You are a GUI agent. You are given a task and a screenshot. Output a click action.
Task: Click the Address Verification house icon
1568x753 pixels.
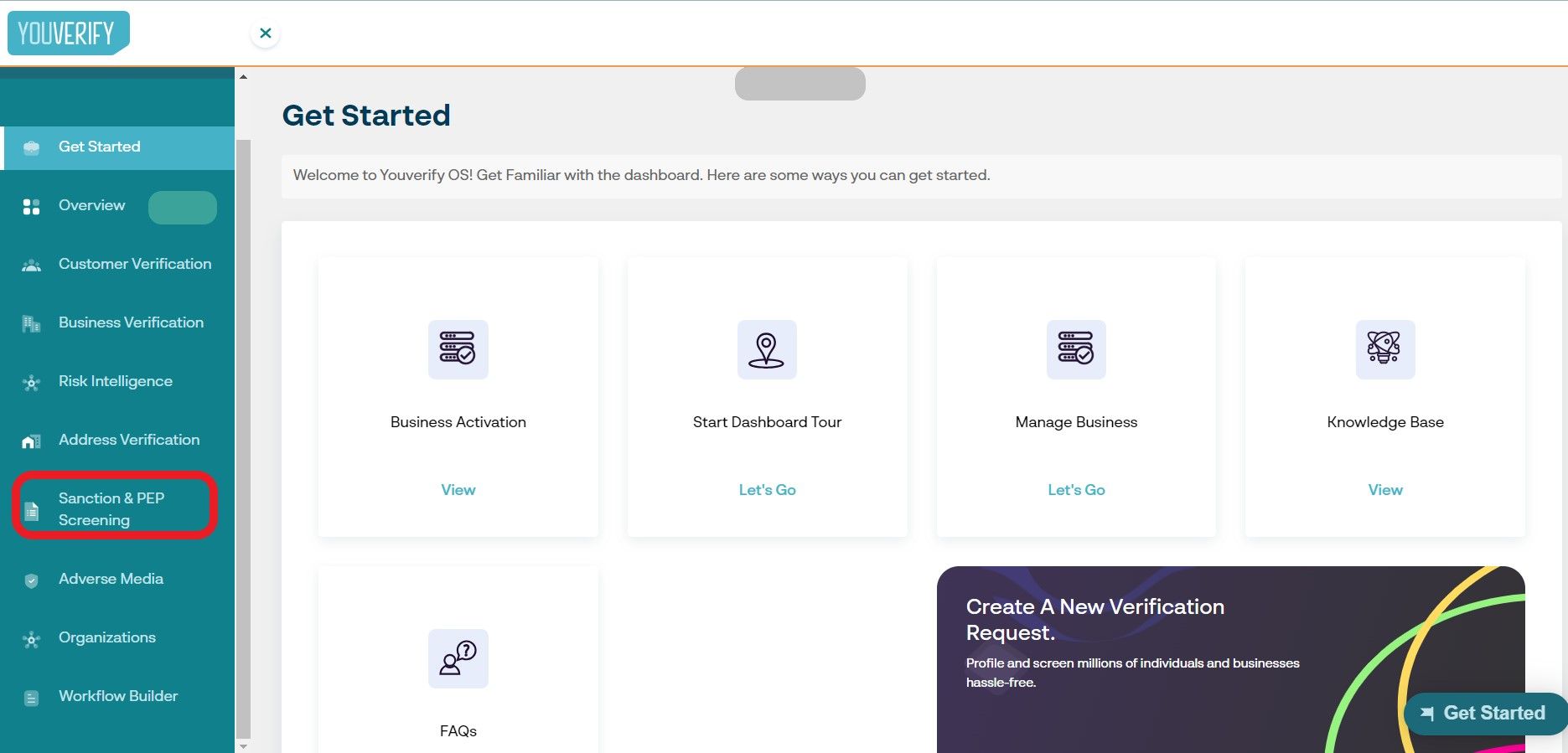click(32, 441)
